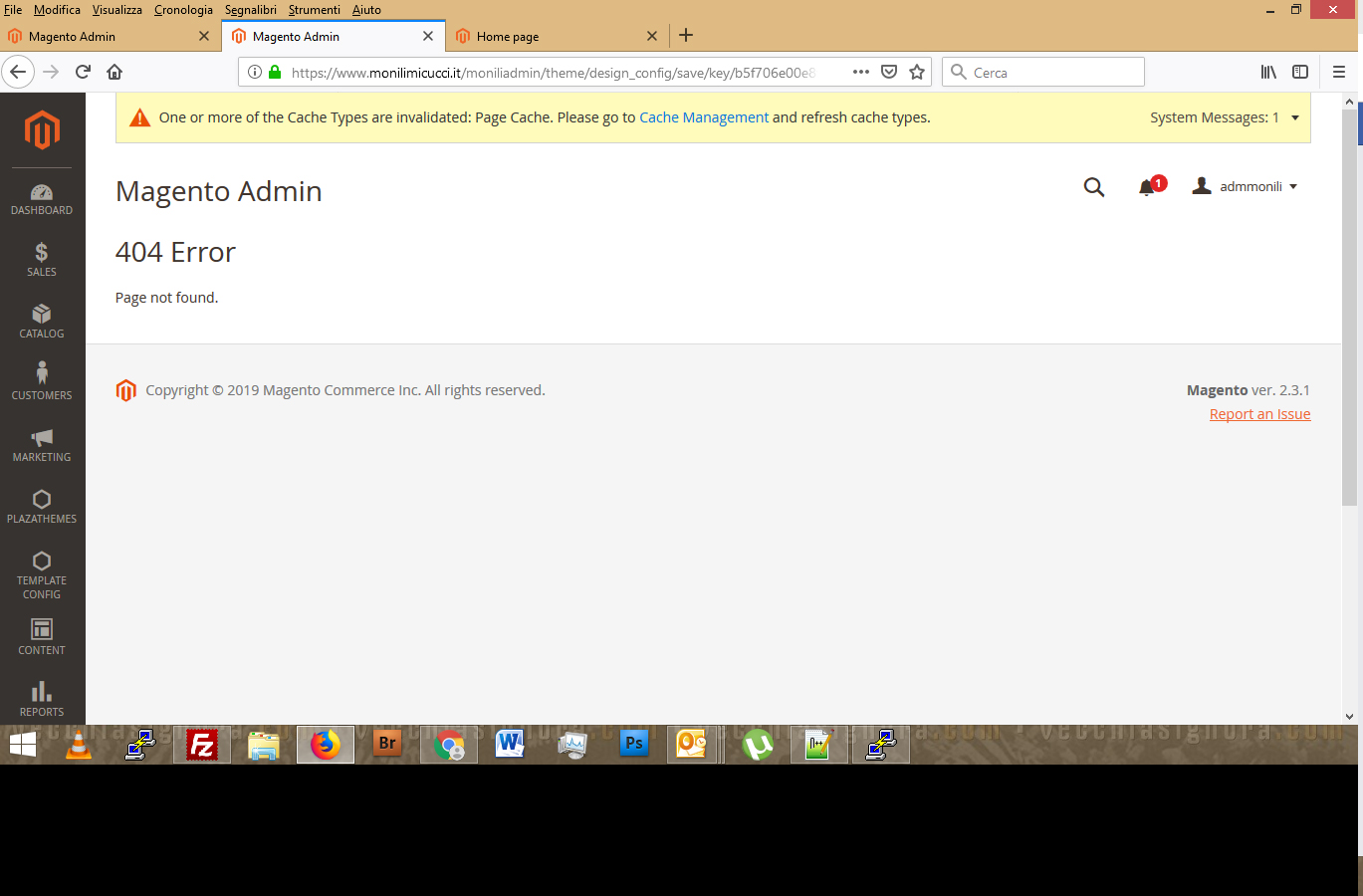The height and width of the screenshot is (896, 1363).
Task: Open the Cronologia menu
Action: 182,9
